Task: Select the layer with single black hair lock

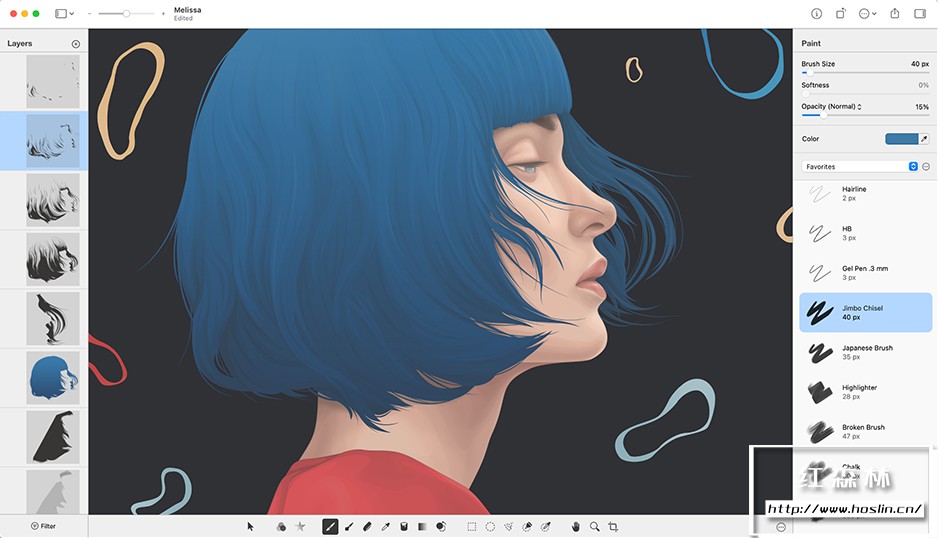Action: click(53, 318)
